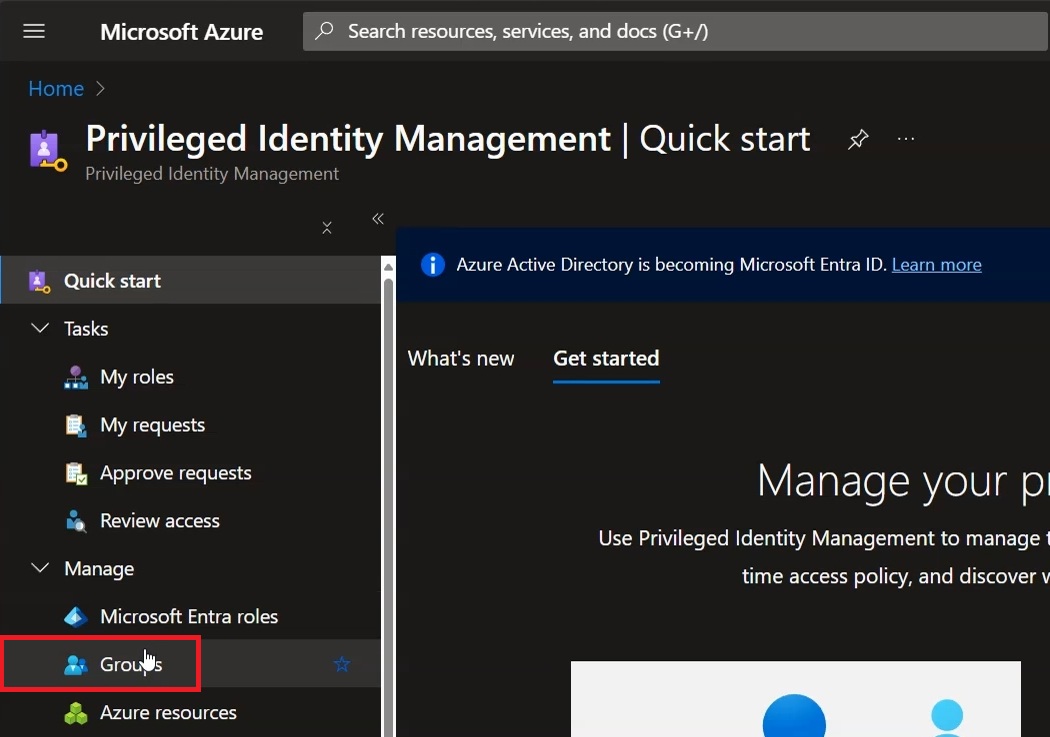Click the Quick start icon
The width and height of the screenshot is (1050, 737).
[40, 281]
